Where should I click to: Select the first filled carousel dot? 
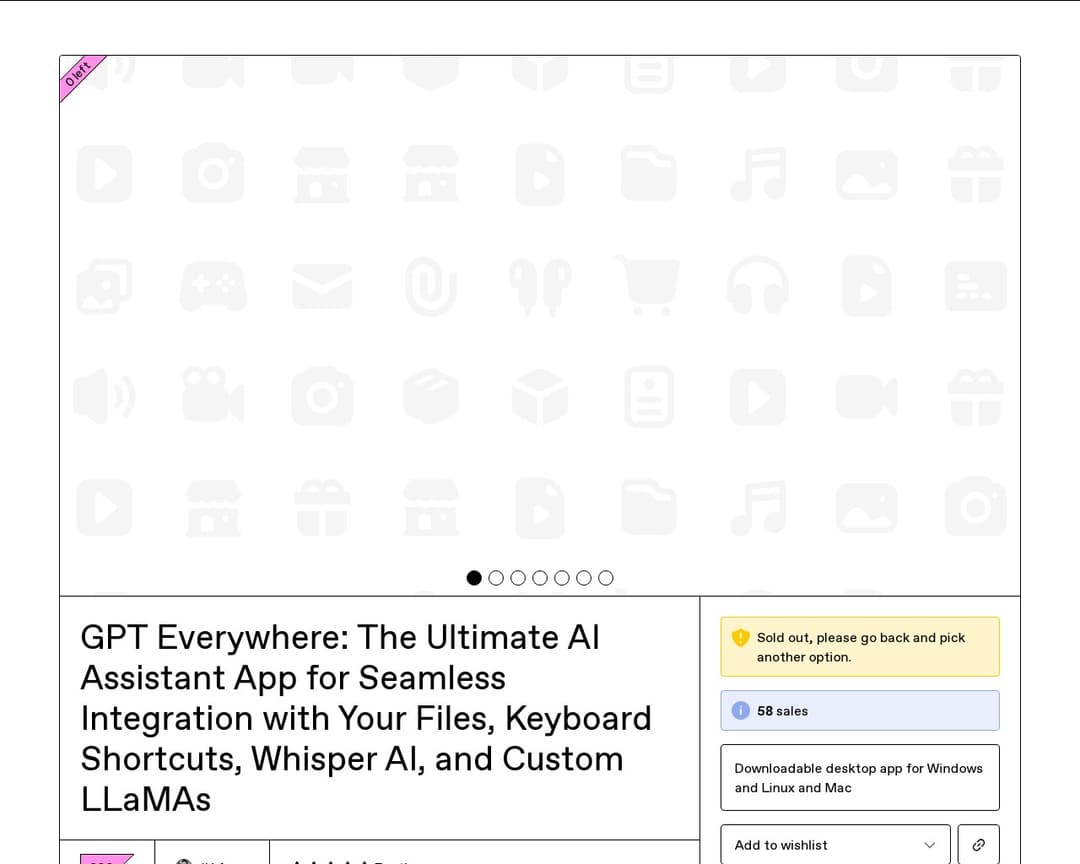(474, 578)
